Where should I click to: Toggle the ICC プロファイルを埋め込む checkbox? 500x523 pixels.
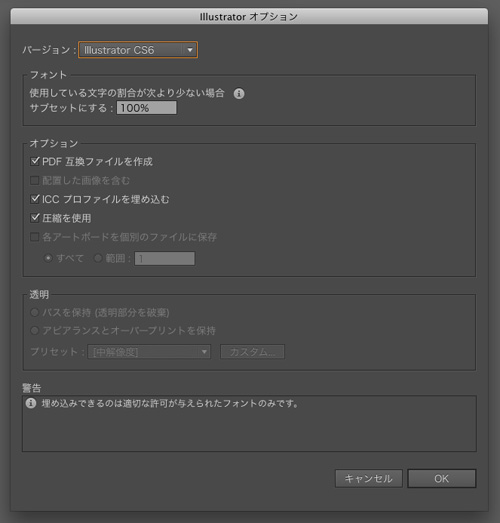(x=35, y=199)
